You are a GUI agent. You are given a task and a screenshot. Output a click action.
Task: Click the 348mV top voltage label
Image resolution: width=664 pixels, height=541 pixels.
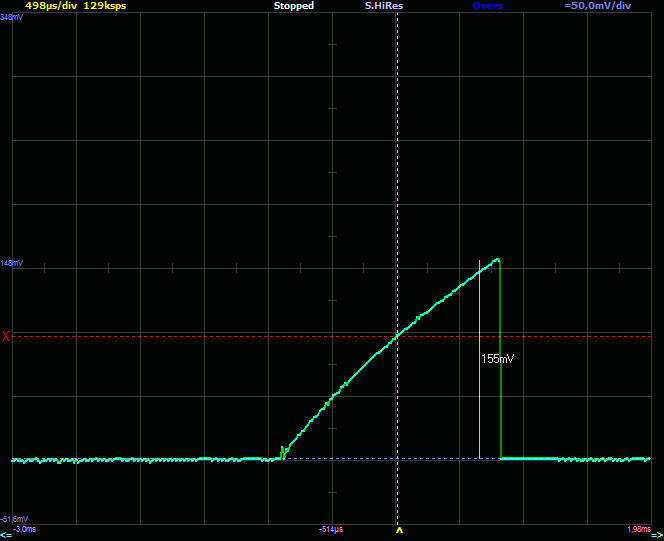point(12,17)
